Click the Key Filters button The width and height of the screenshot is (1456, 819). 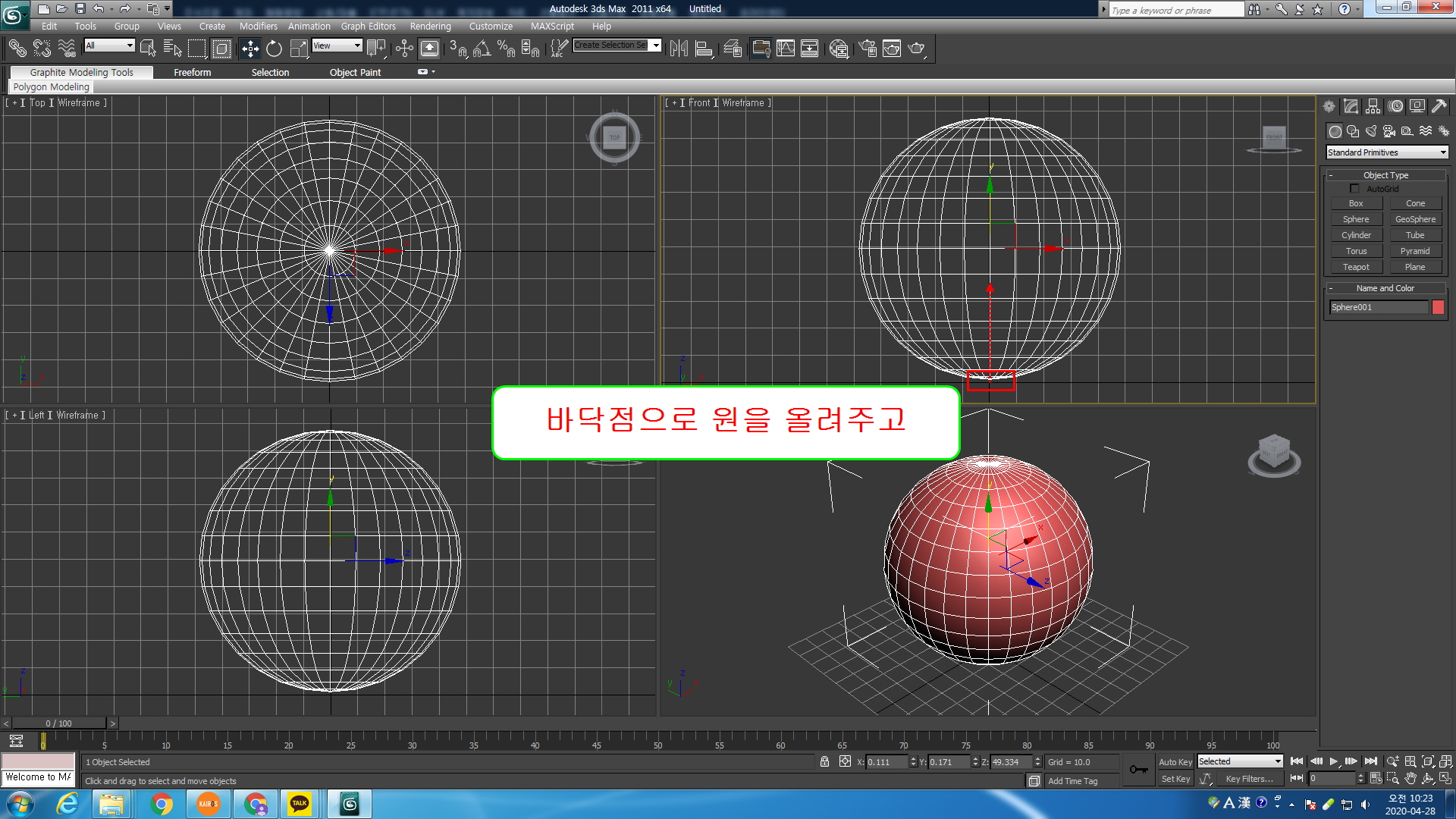pos(1249,779)
